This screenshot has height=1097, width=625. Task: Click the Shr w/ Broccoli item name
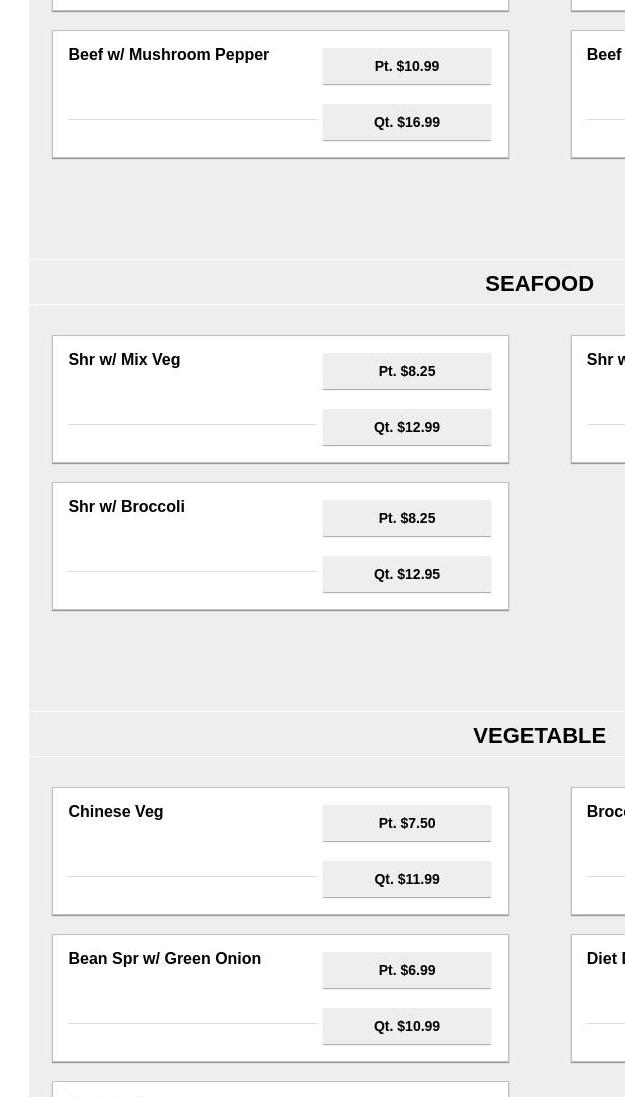126,507
